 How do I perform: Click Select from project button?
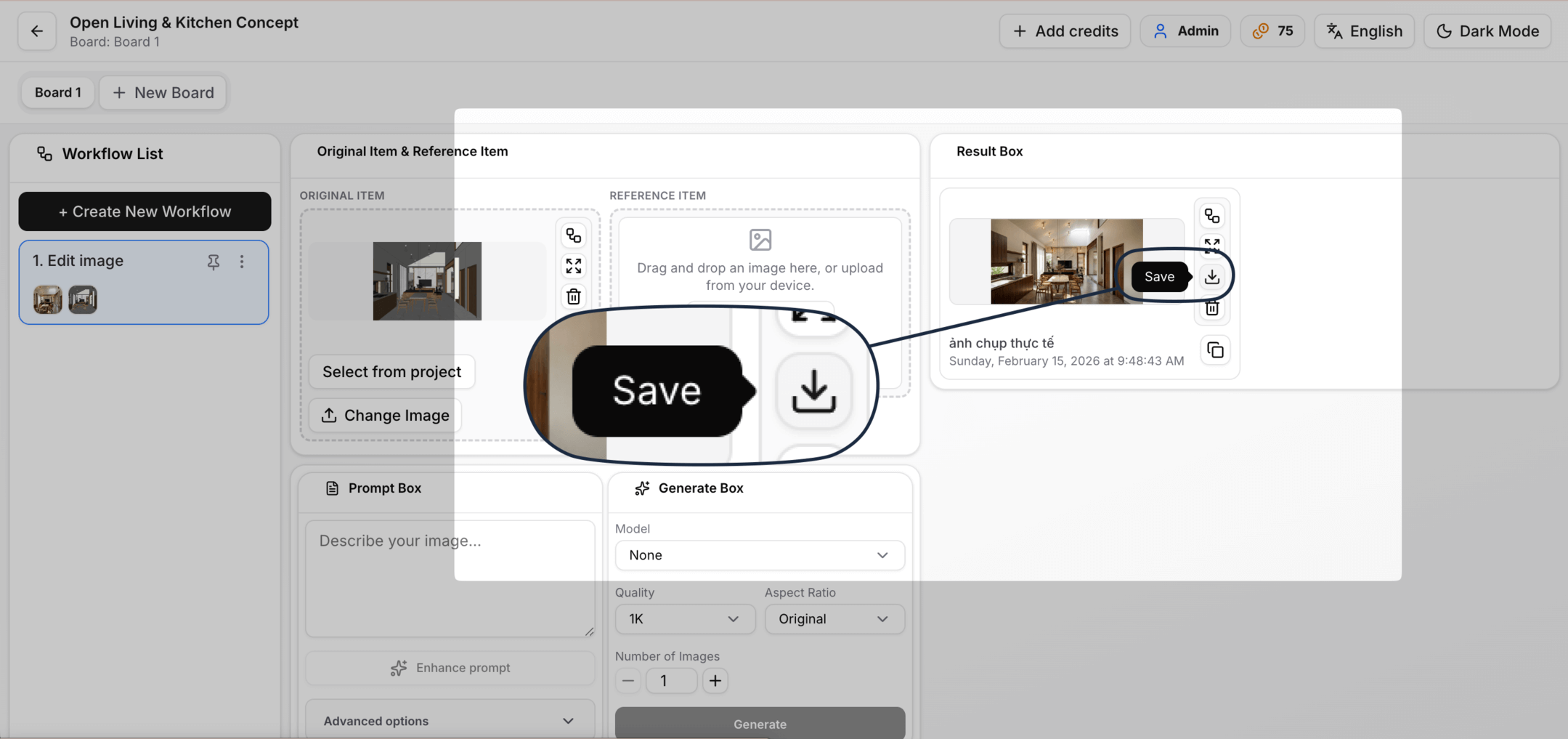click(391, 372)
